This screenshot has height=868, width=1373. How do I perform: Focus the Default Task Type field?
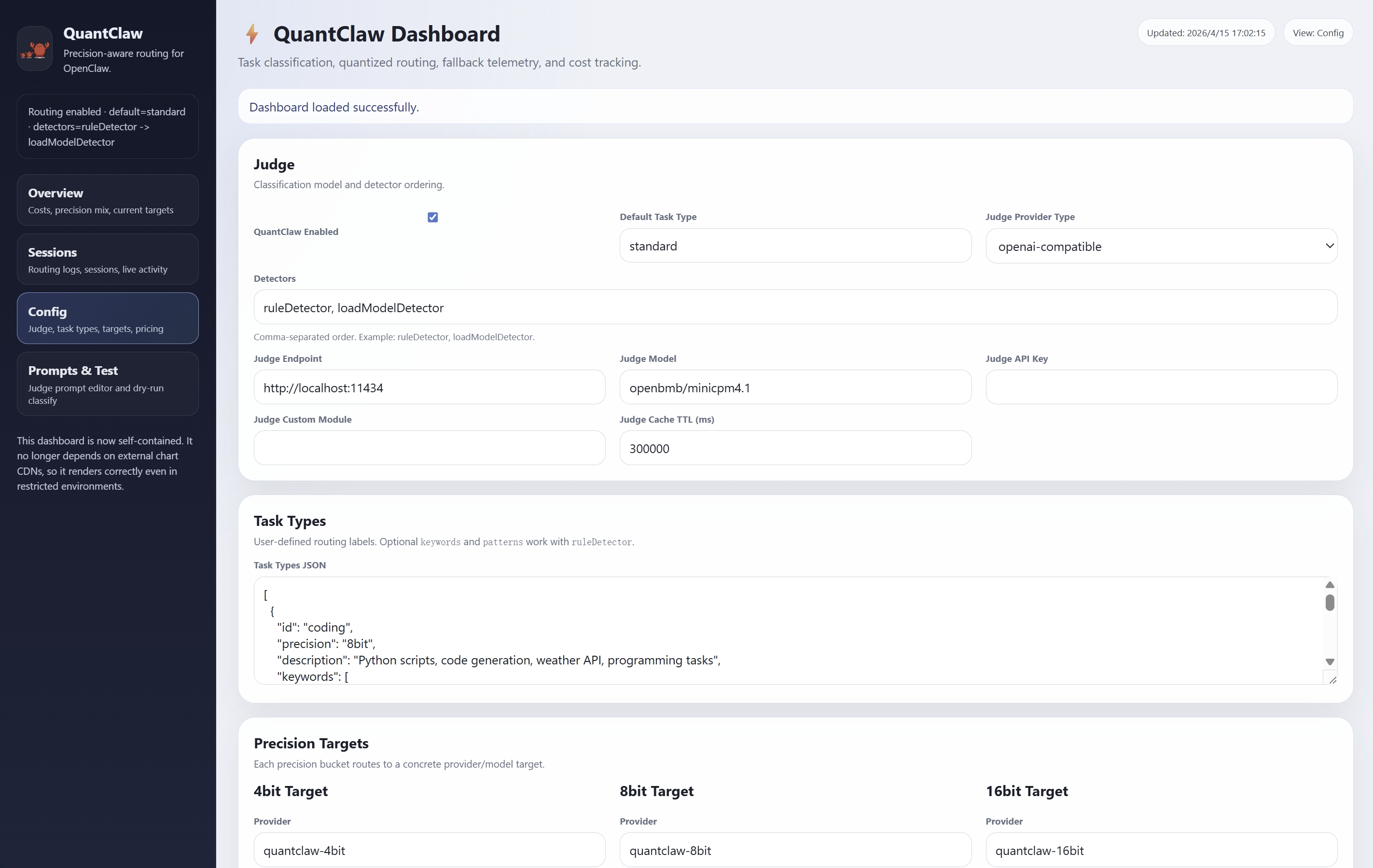pyautogui.click(x=795, y=246)
